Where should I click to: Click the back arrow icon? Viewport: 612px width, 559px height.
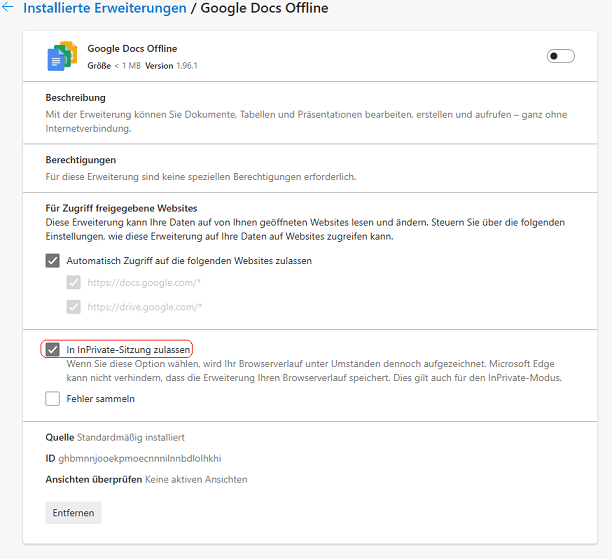pyautogui.click(x=8, y=8)
